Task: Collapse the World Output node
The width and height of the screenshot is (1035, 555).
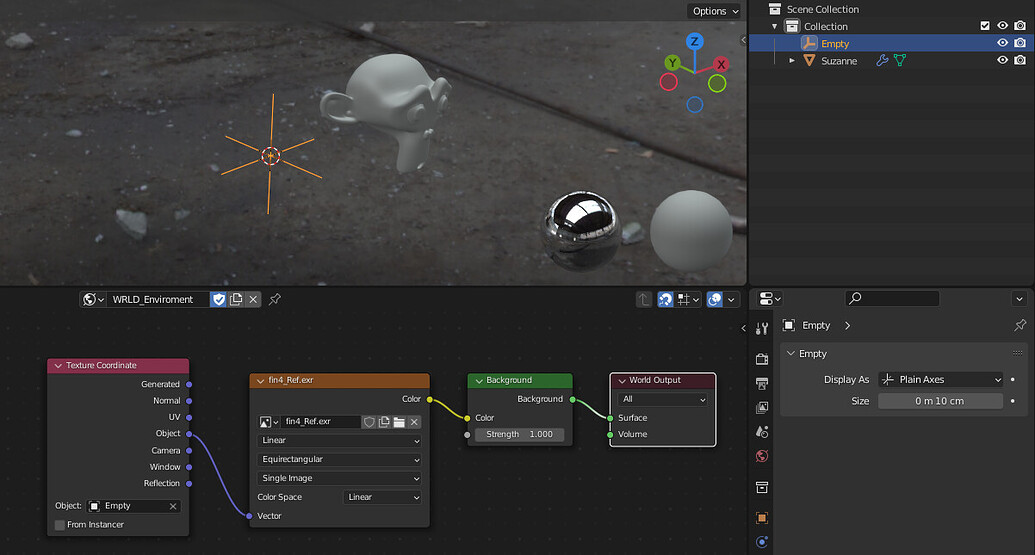Action: [x=622, y=381]
